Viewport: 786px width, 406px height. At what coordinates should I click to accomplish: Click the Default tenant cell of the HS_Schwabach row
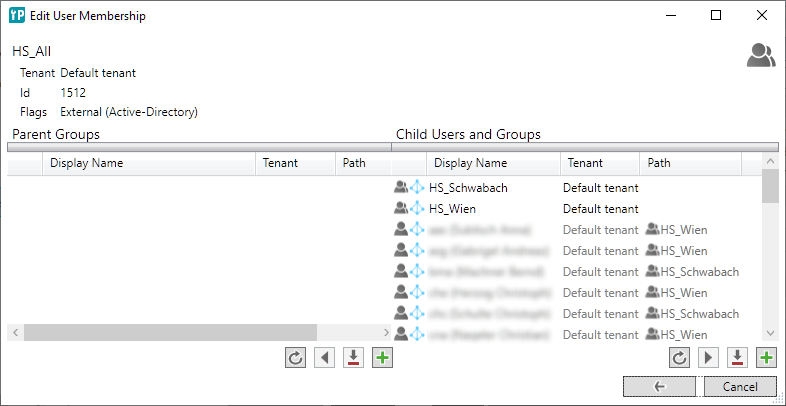601,188
